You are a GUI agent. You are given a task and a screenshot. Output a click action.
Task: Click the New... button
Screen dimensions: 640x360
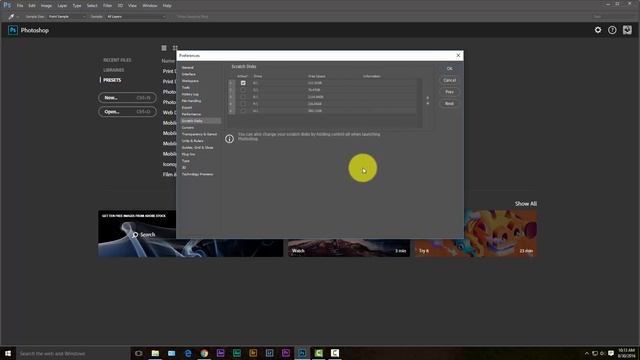[x=127, y=98]
